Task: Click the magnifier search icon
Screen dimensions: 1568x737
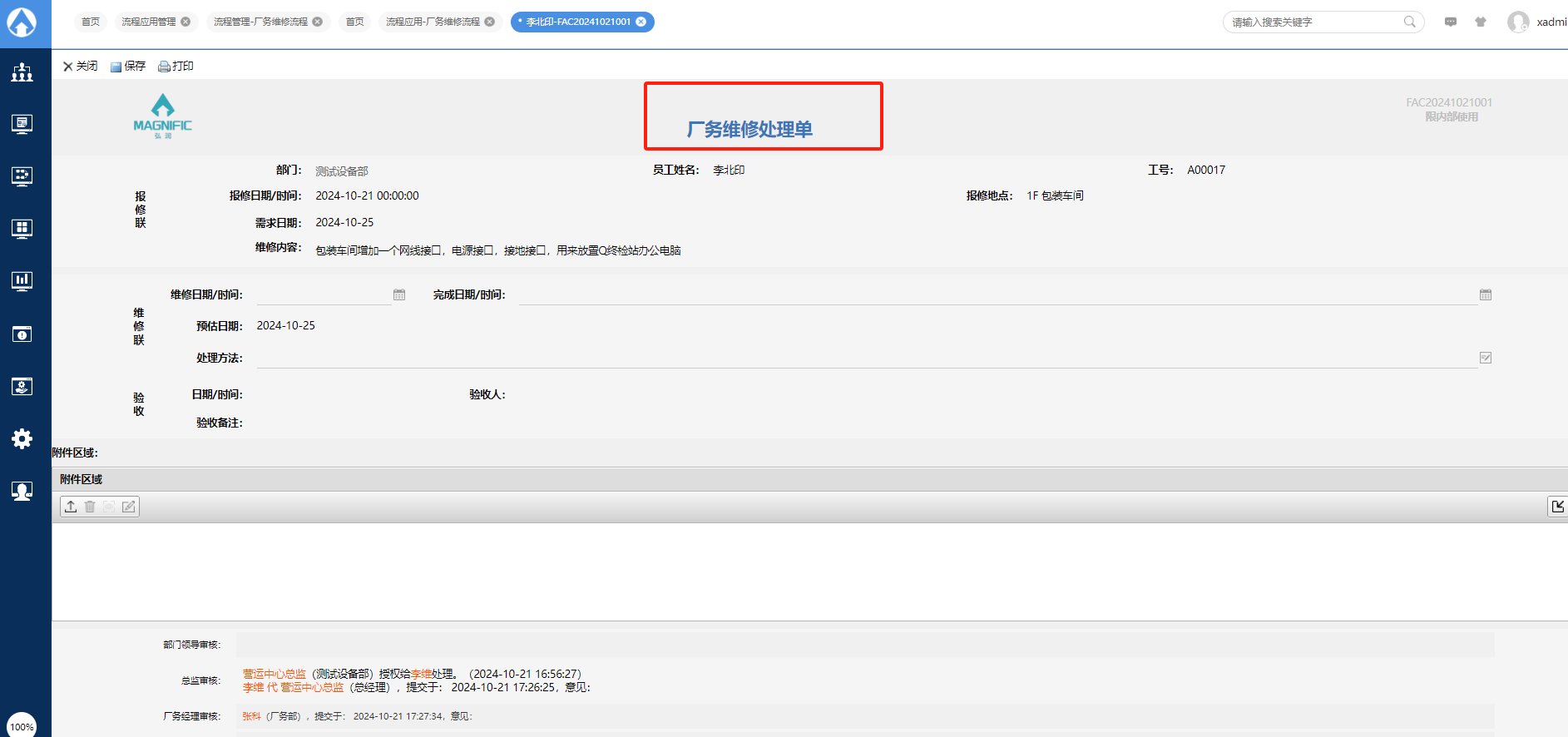Action: tap(1409, 22)
